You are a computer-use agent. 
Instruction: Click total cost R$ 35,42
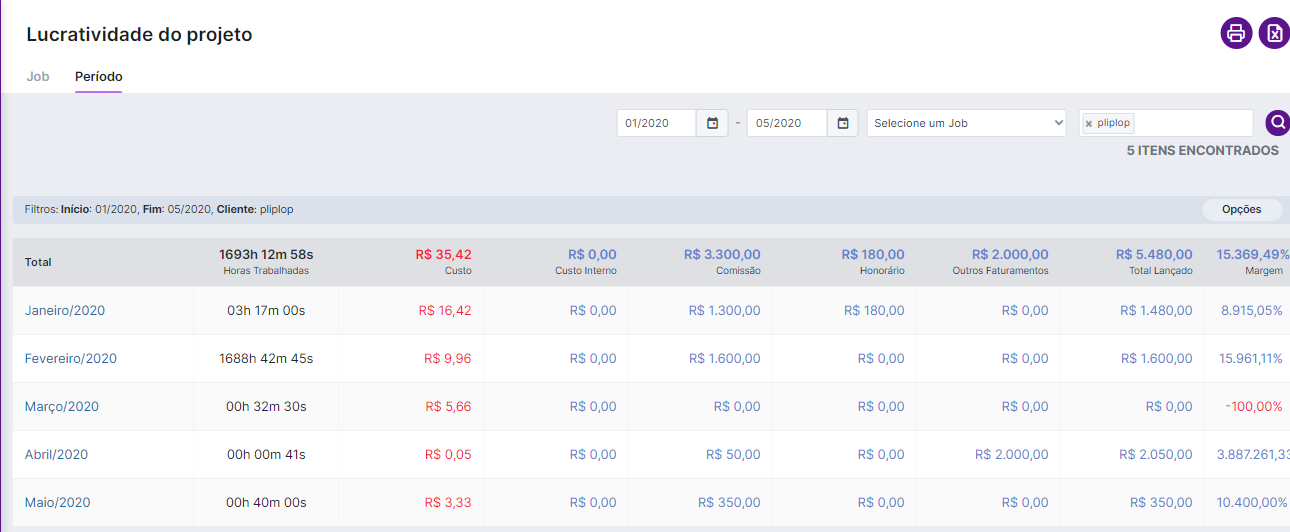pyautogui.click(x=443, y=255)
